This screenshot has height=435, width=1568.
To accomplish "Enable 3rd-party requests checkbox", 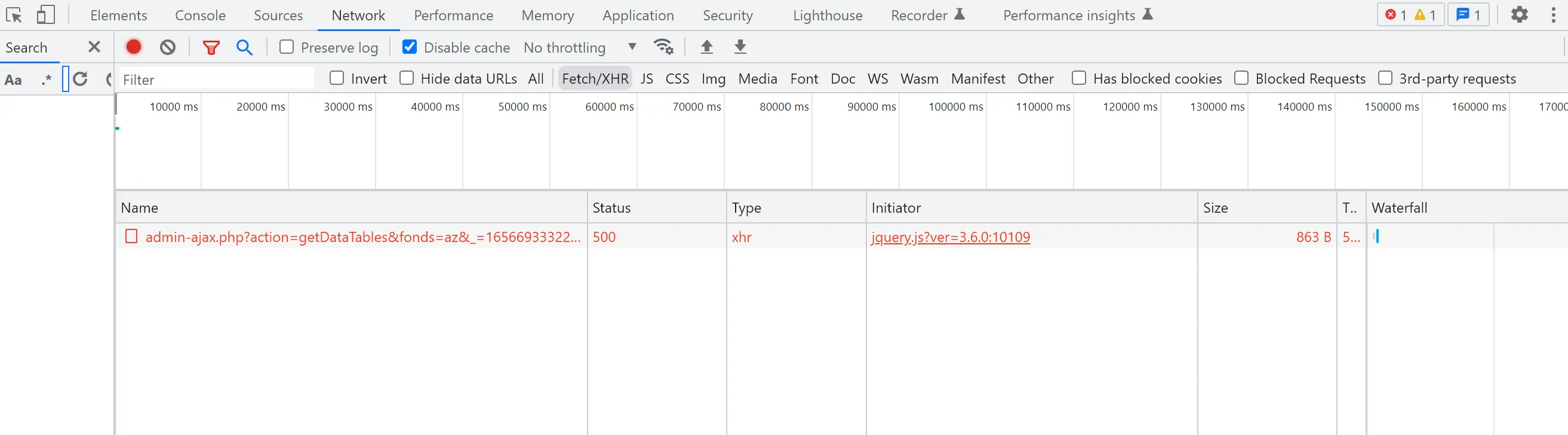I will 1385,78.
